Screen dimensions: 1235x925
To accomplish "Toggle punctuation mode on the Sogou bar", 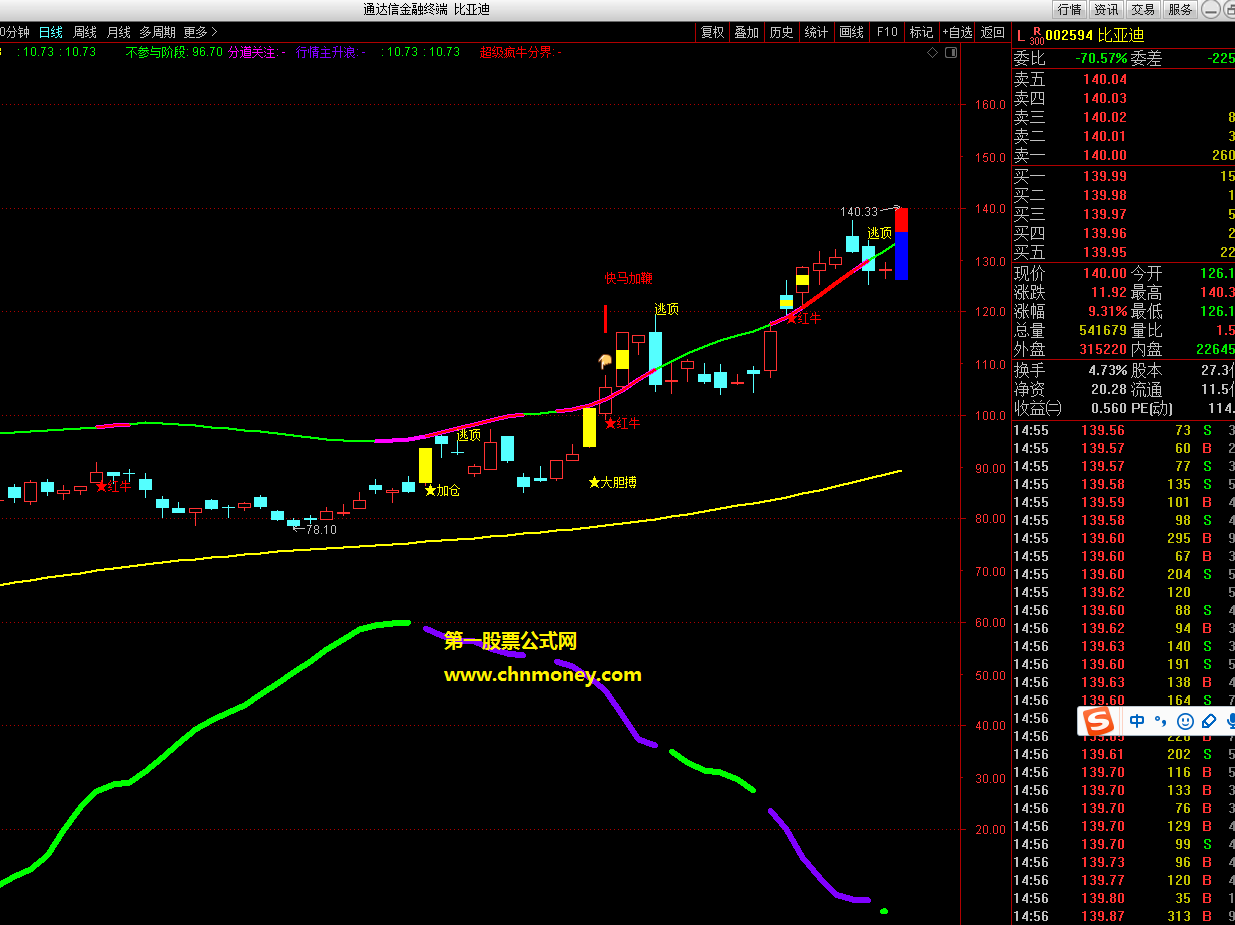I will [1161, 721].
